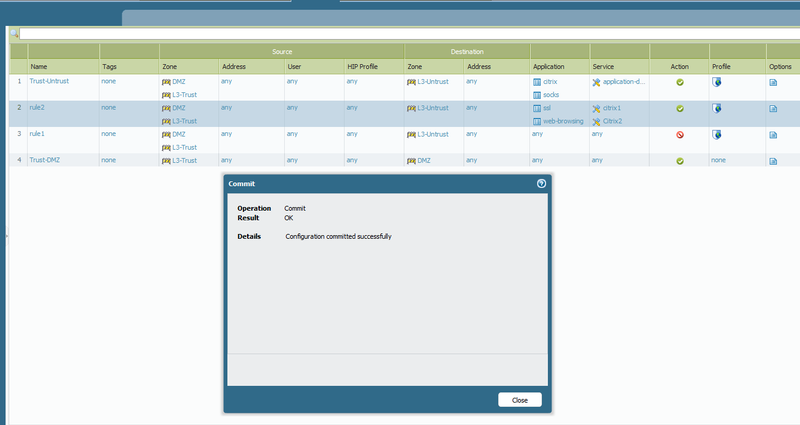The height and width of the screenshot is (425, 800).
Task: Focus the rule search filter field
Action: 409,34
